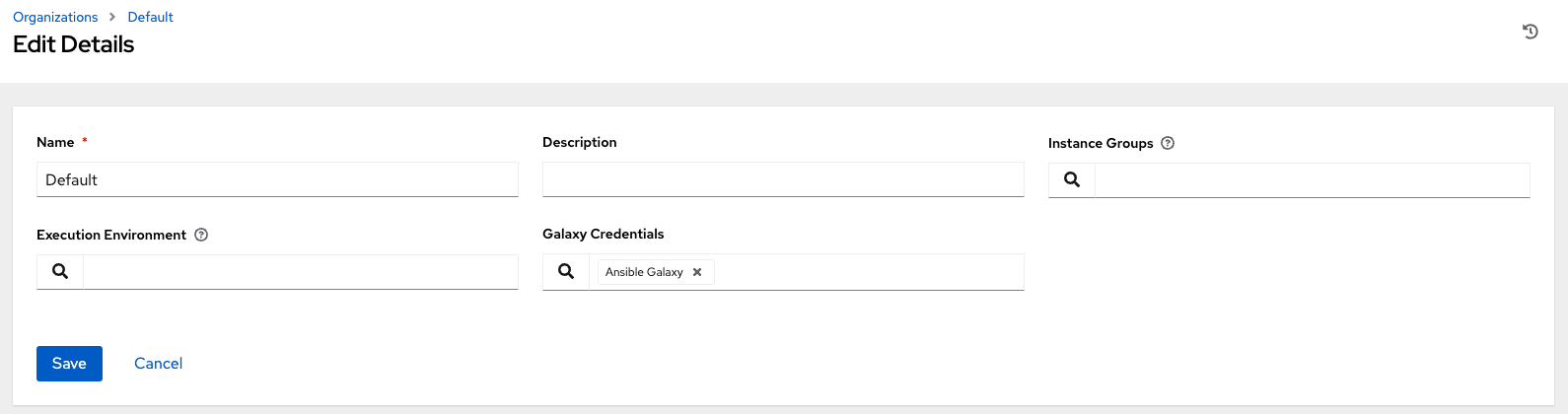
Task: Remove the Ansible Galaxy credential chip
Action: [x=697, y=272]
